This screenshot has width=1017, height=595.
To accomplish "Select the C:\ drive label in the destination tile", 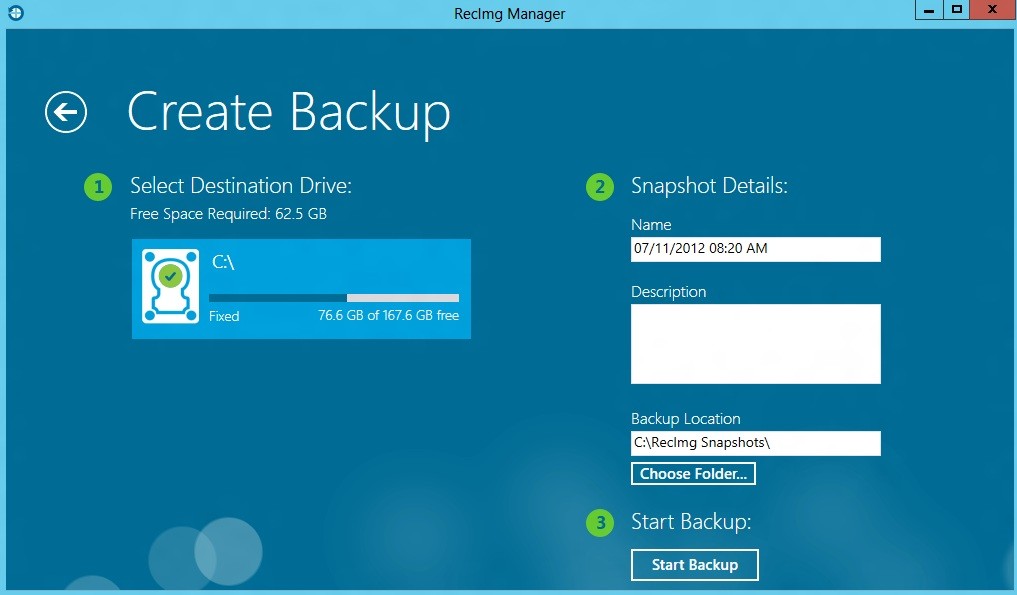I will pos(223,262).
